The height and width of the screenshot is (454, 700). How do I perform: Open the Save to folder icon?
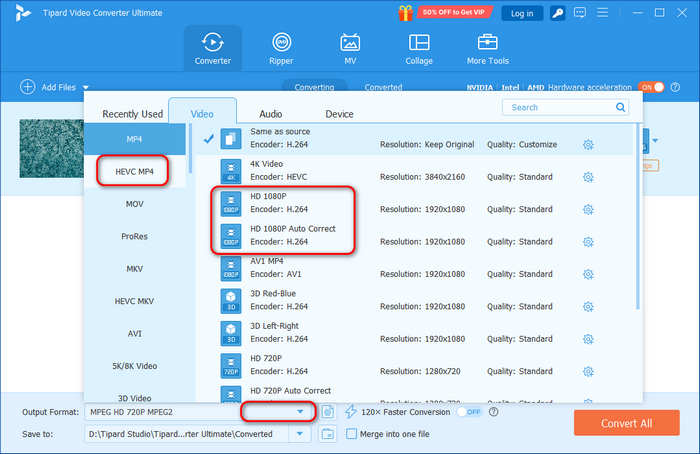[328, 433]
